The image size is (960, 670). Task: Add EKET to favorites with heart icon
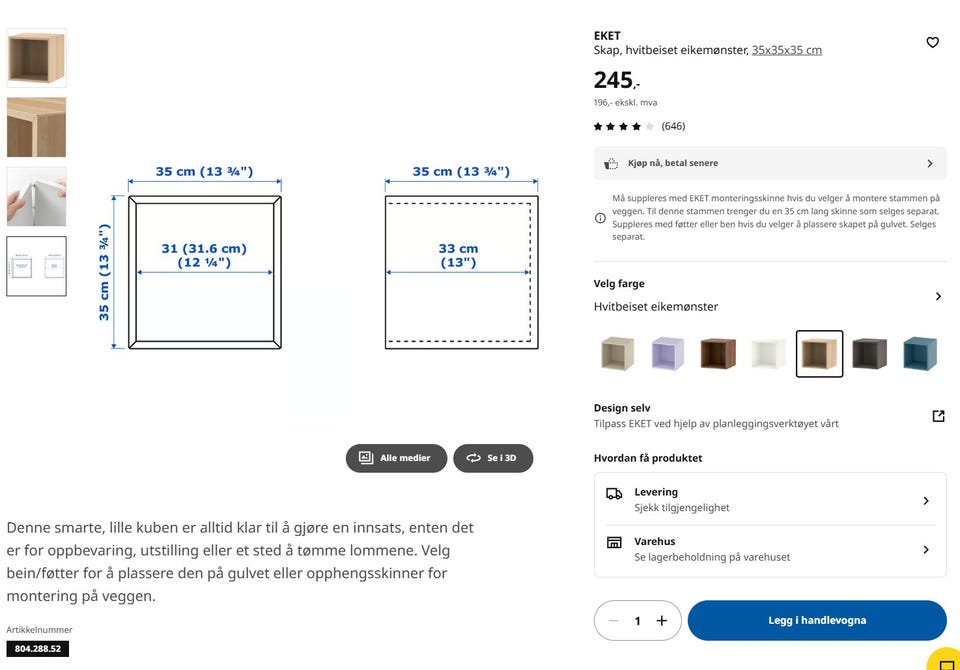(x=932, y=42)
